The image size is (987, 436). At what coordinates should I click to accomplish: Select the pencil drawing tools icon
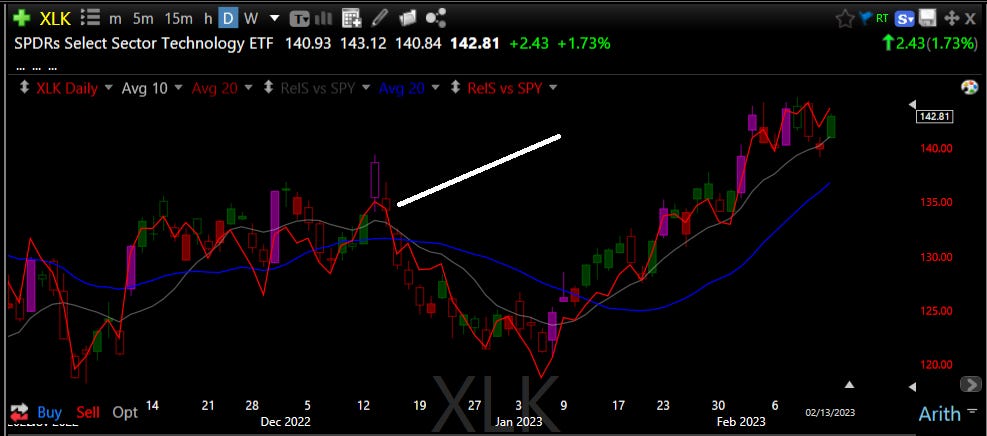(380, 18)
